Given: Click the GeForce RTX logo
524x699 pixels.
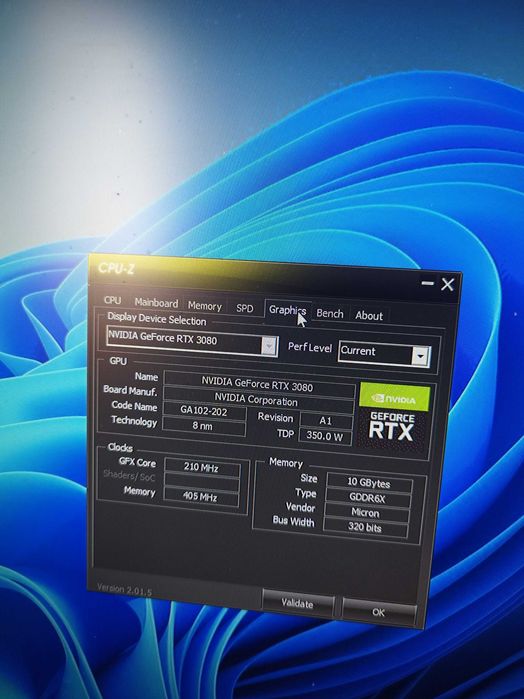Looking at the screenshot, I should click(392, 427).
